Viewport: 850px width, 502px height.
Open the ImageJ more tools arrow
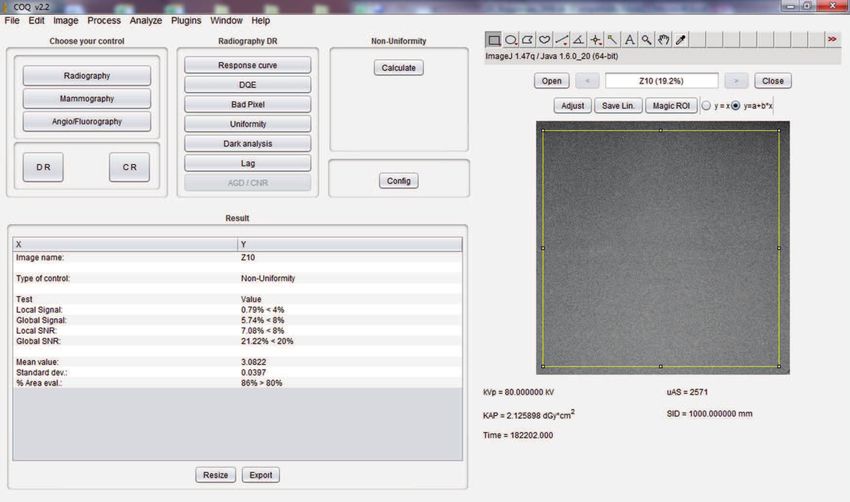(x=832, y=40)
